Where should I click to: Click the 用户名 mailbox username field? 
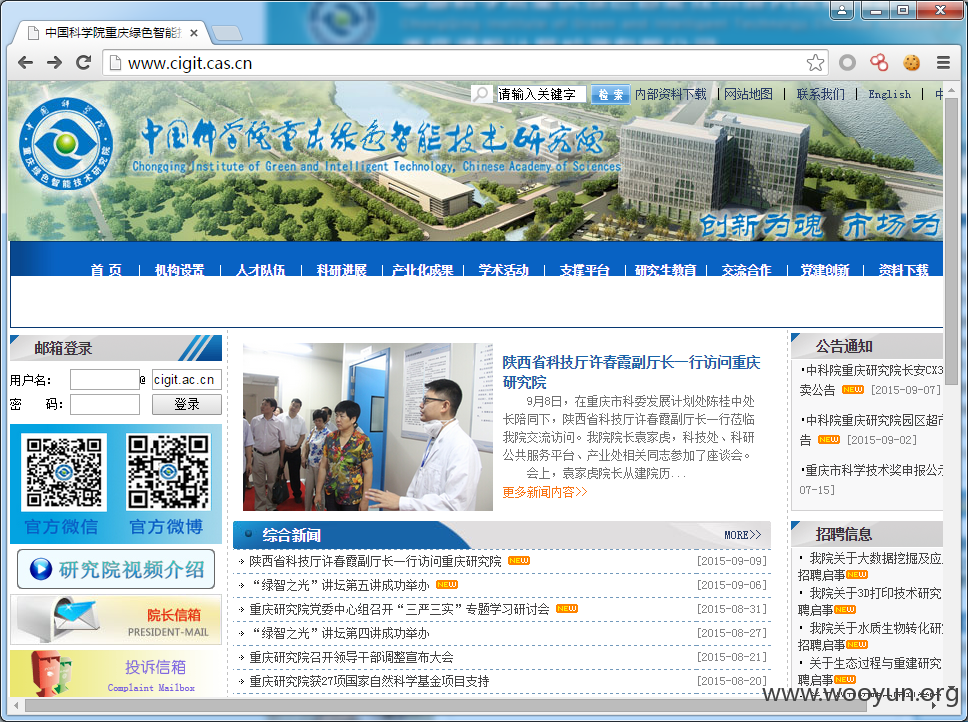click(x=104, y=380)
